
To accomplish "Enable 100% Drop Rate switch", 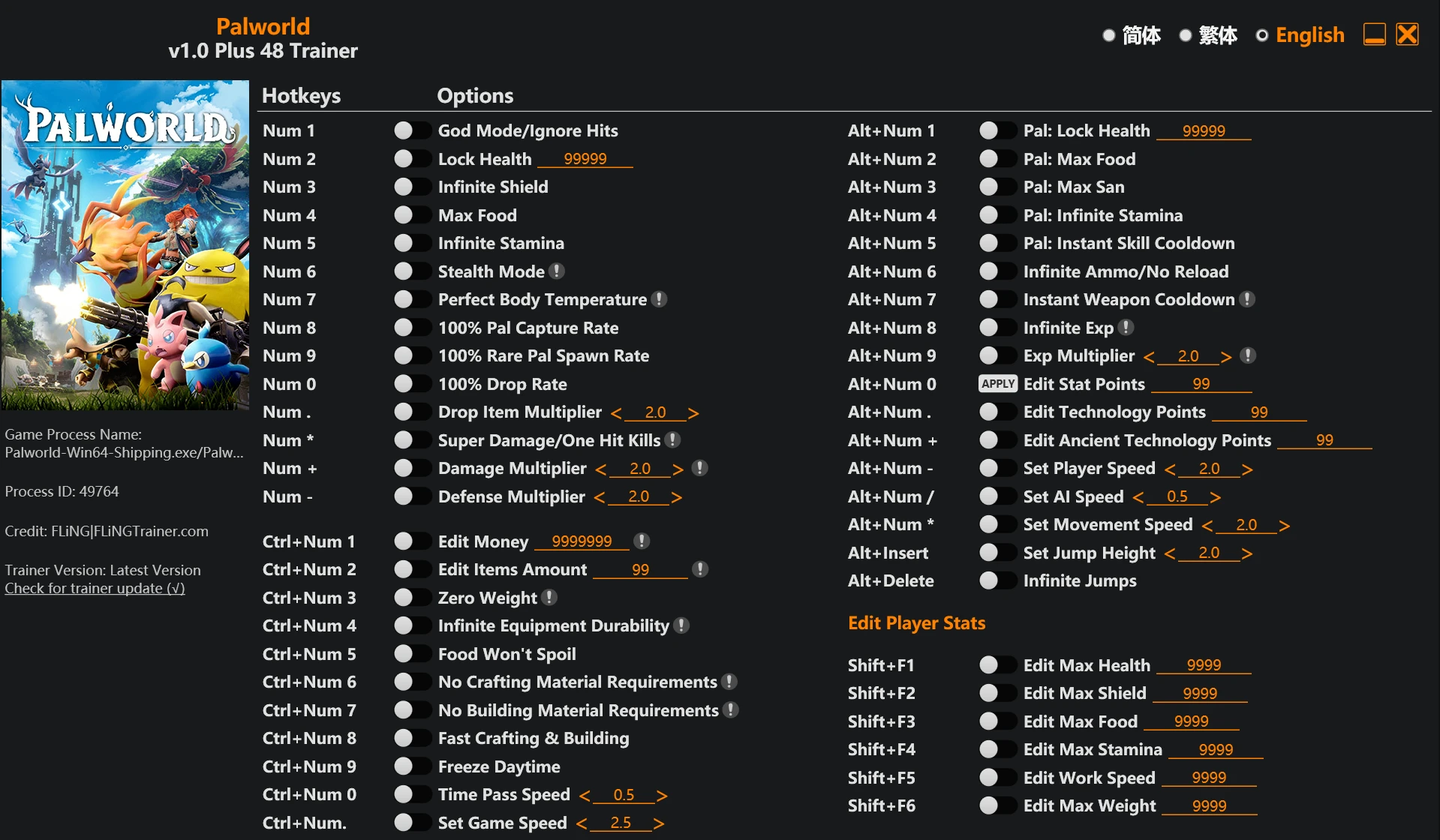I will point(412,384).
